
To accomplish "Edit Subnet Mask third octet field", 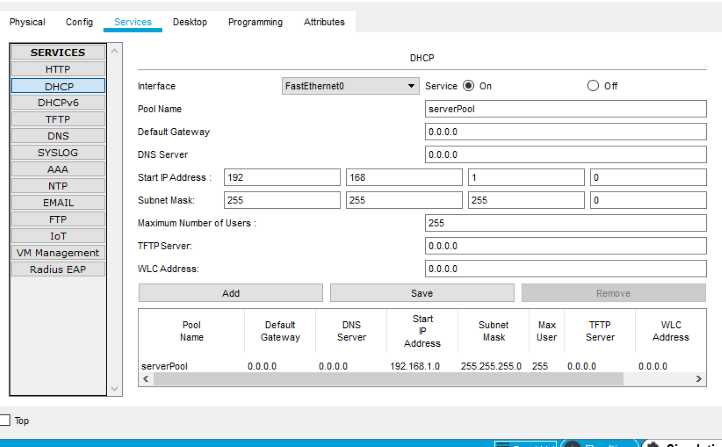I will point(526,200).
